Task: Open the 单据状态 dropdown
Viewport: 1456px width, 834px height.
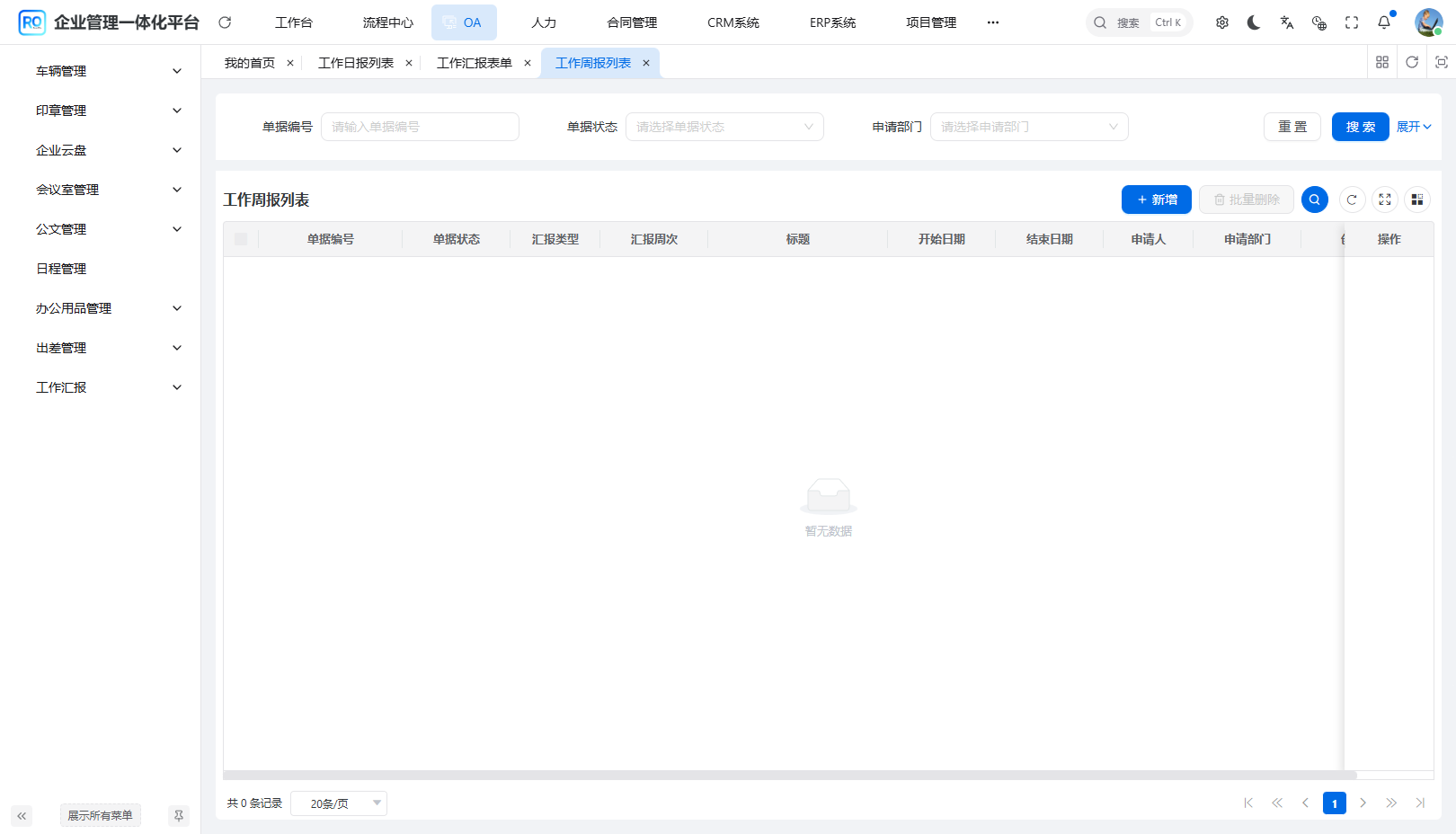Action: click(x=724, y=127)
